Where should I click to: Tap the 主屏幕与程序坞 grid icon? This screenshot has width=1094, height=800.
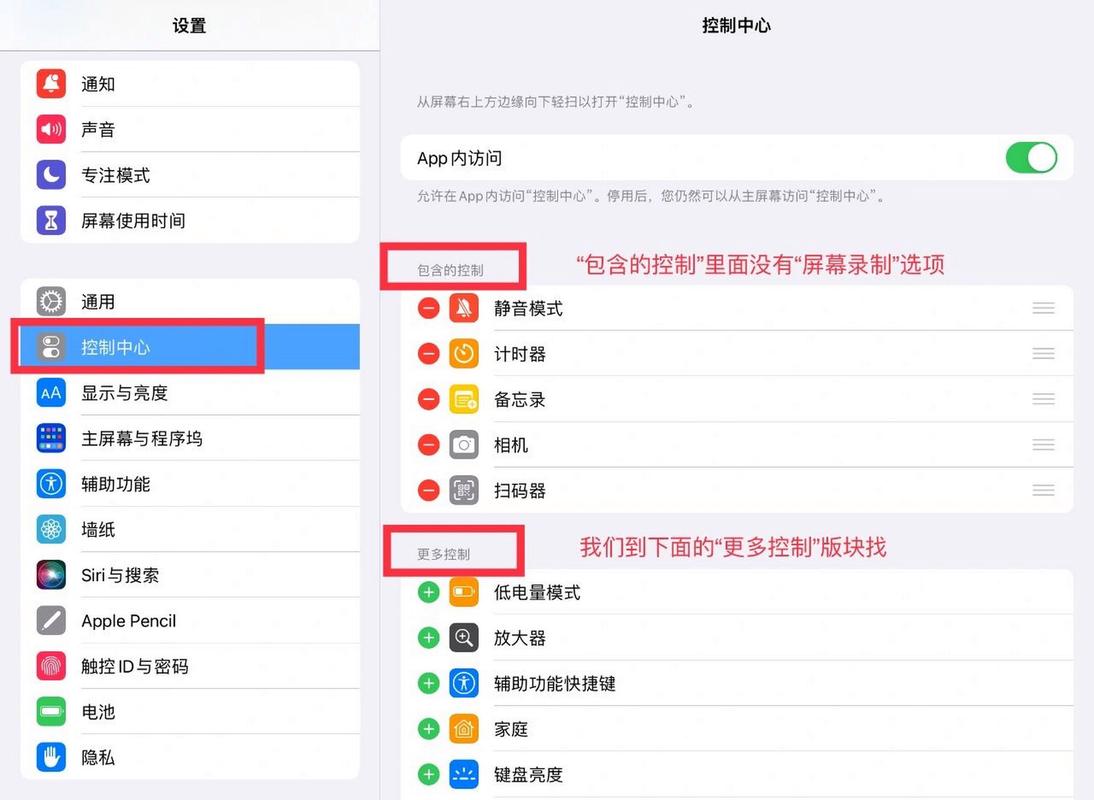(51, 438)
